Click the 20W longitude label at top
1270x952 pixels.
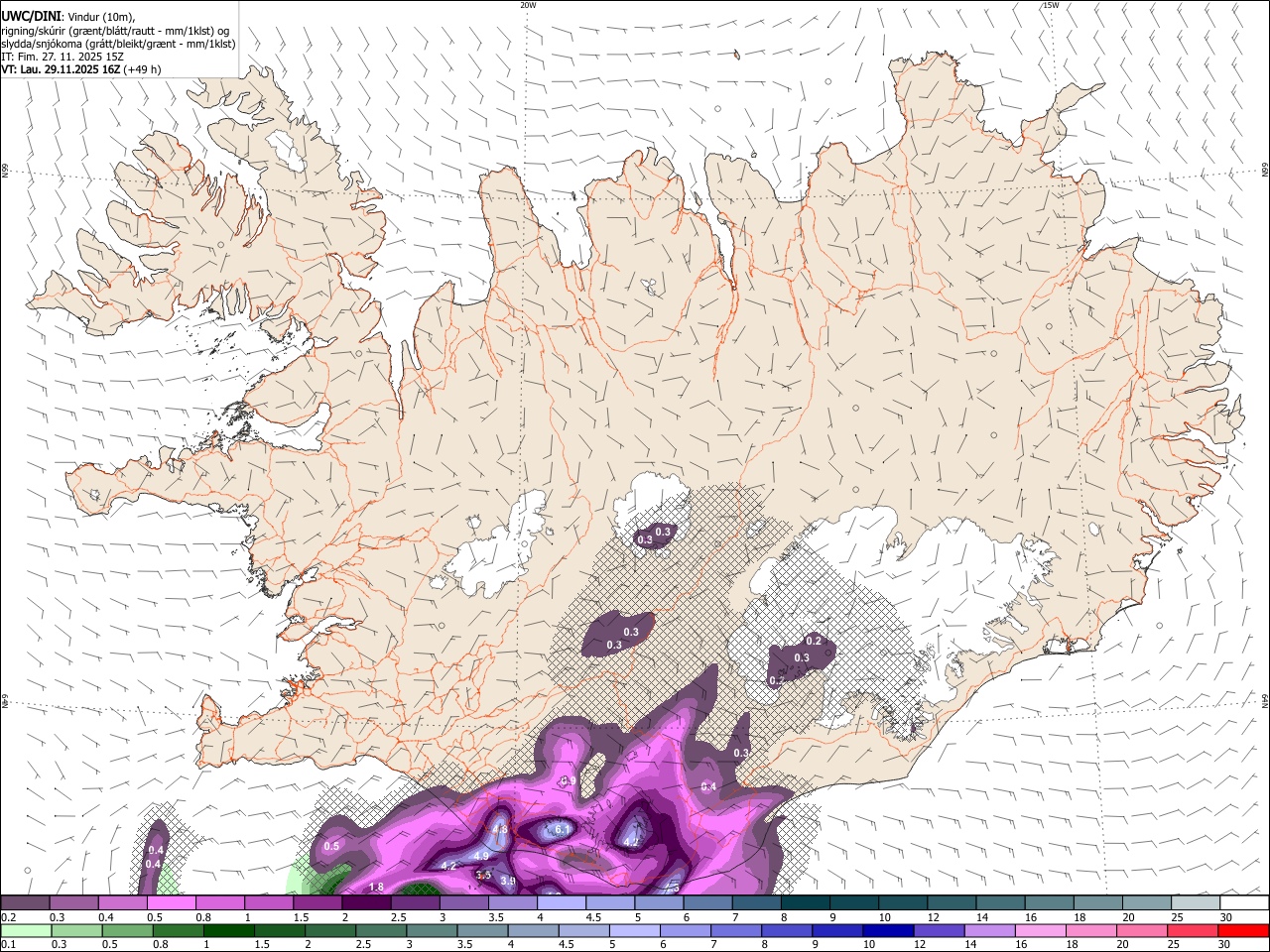pyautogui.click(x=528, y=5)
